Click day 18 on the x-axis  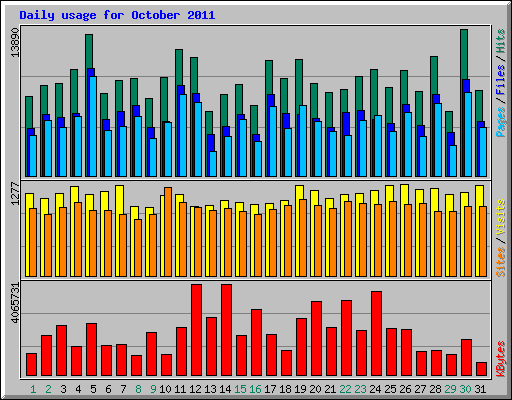285,389
